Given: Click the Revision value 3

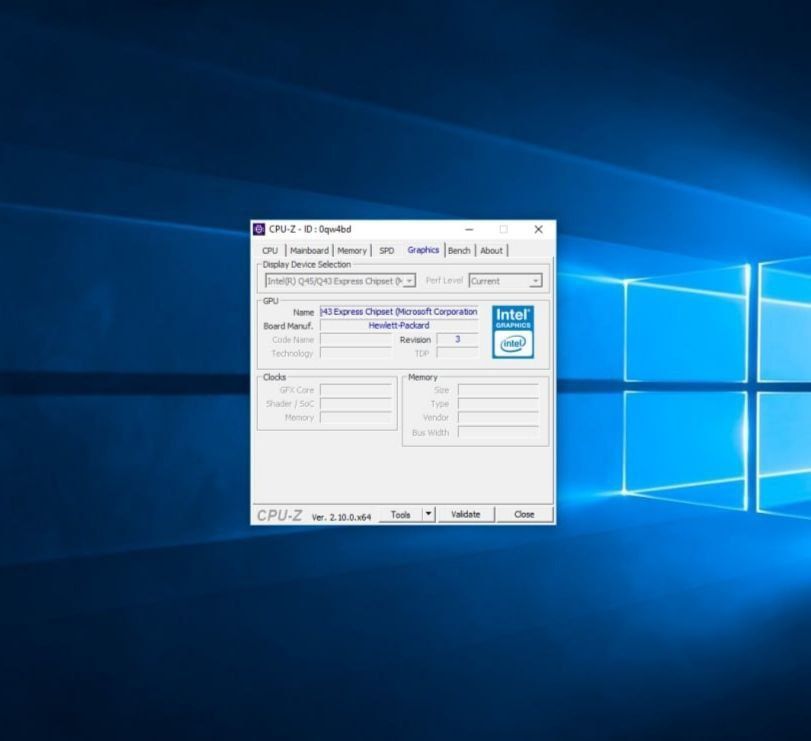Looking at the screenshot, I should click(457, 339).
